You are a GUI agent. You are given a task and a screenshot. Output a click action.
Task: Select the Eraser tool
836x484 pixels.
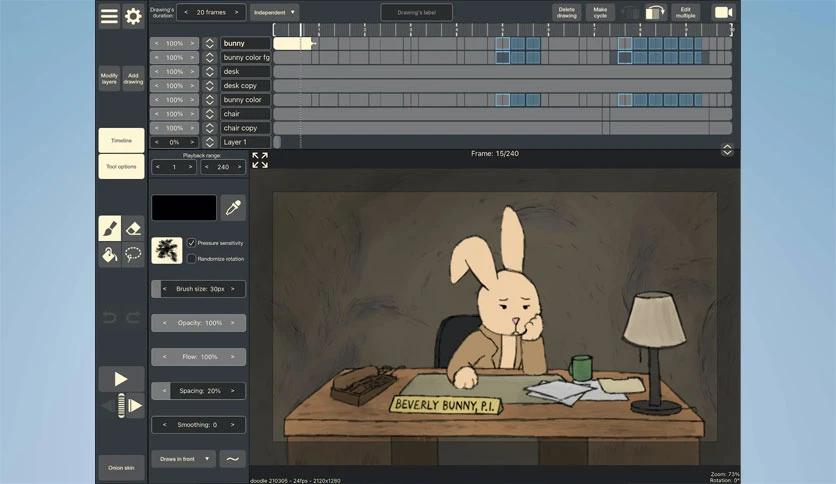[133, 229]
